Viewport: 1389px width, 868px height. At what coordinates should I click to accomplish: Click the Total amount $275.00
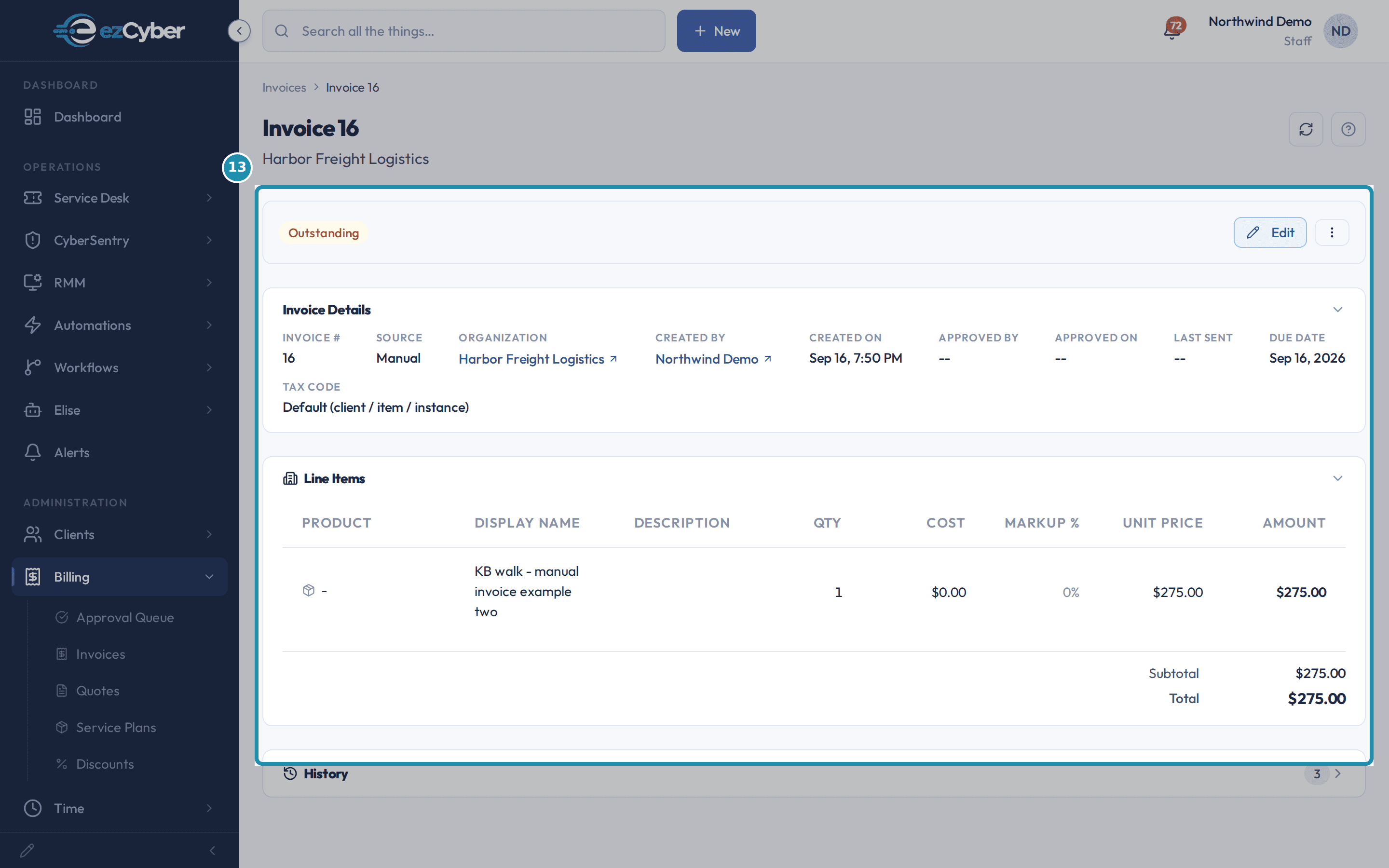coord(1317,699)
